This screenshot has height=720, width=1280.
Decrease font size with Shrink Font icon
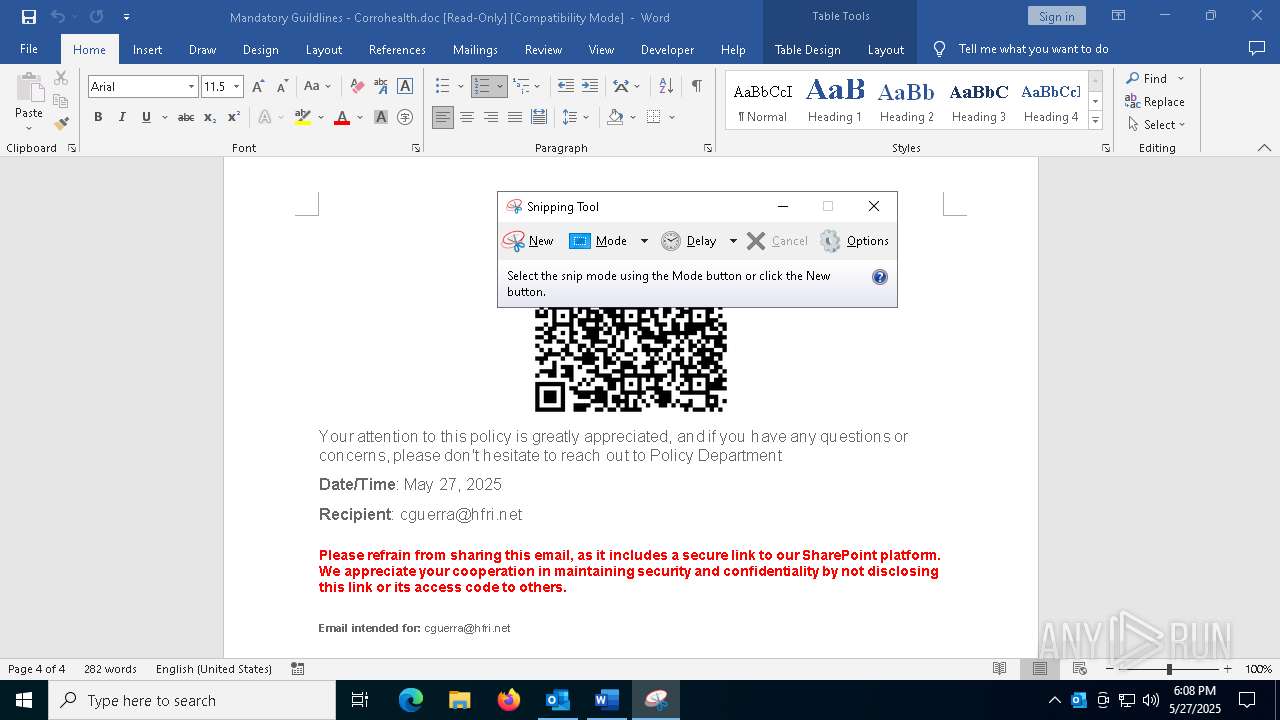coord(282,87)
